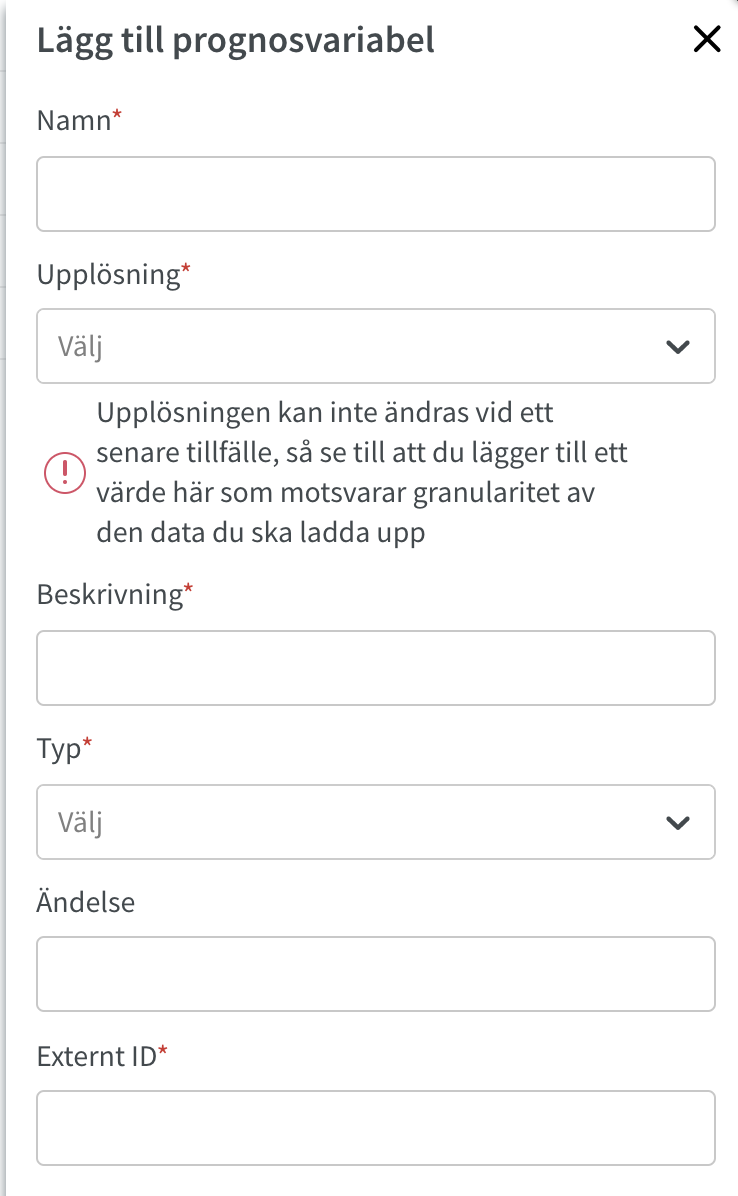
Task: Focus the Externt ID text field
Action: click(376, 1128)
